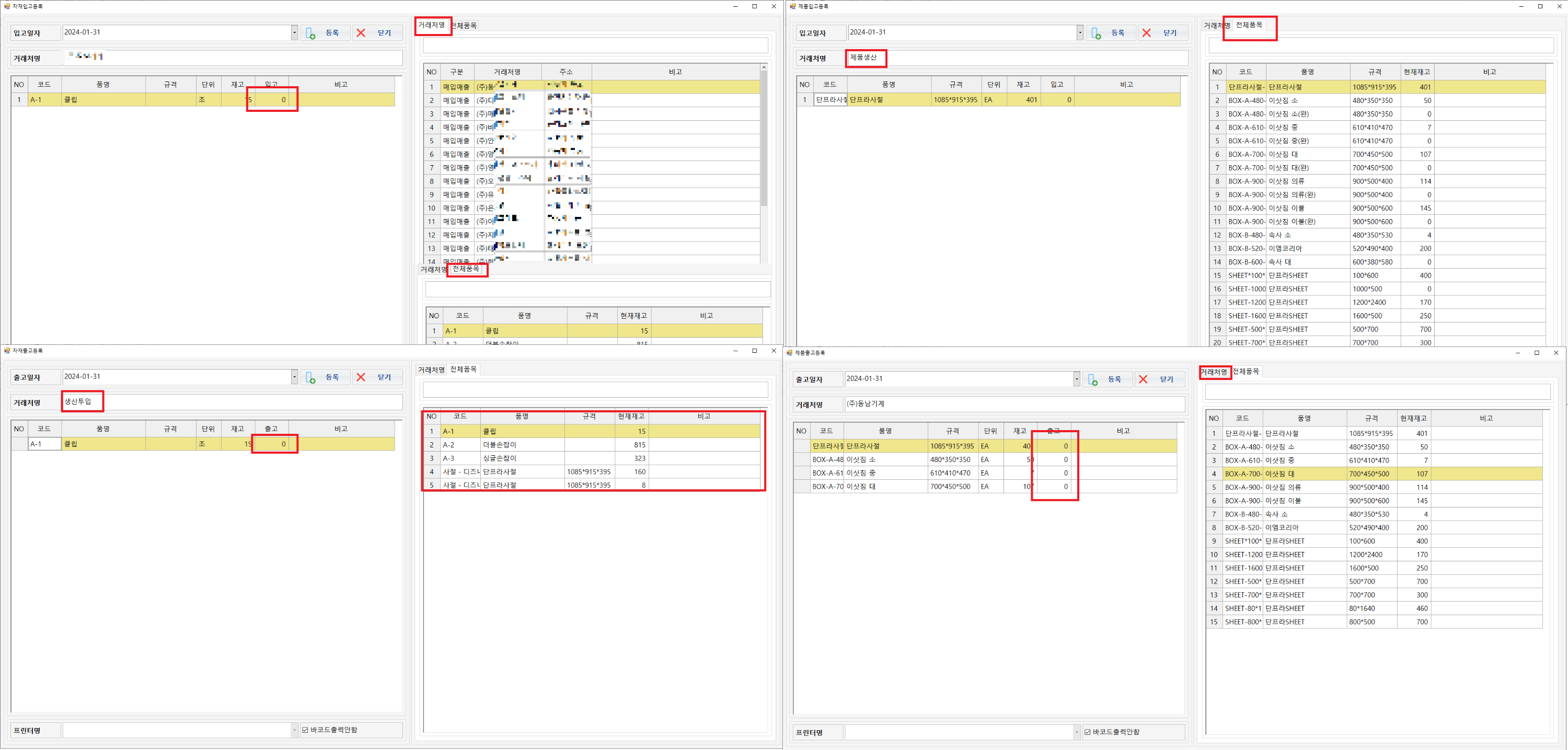
Task: Switch to 전체품목 tab in 제품출고등록 window
Action: coord(1246,372)
